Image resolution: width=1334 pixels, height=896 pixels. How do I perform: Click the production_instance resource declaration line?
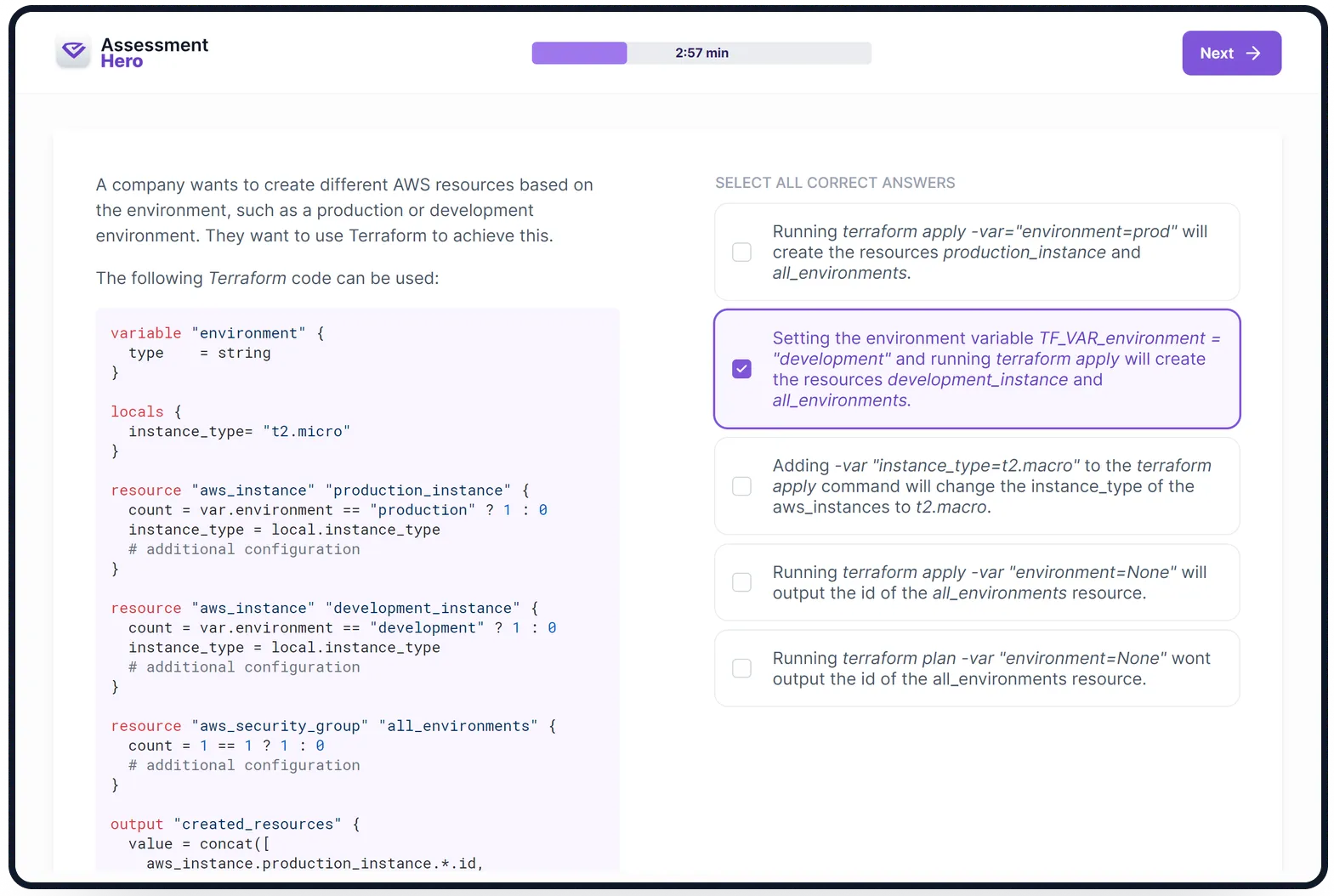point(321,491)
